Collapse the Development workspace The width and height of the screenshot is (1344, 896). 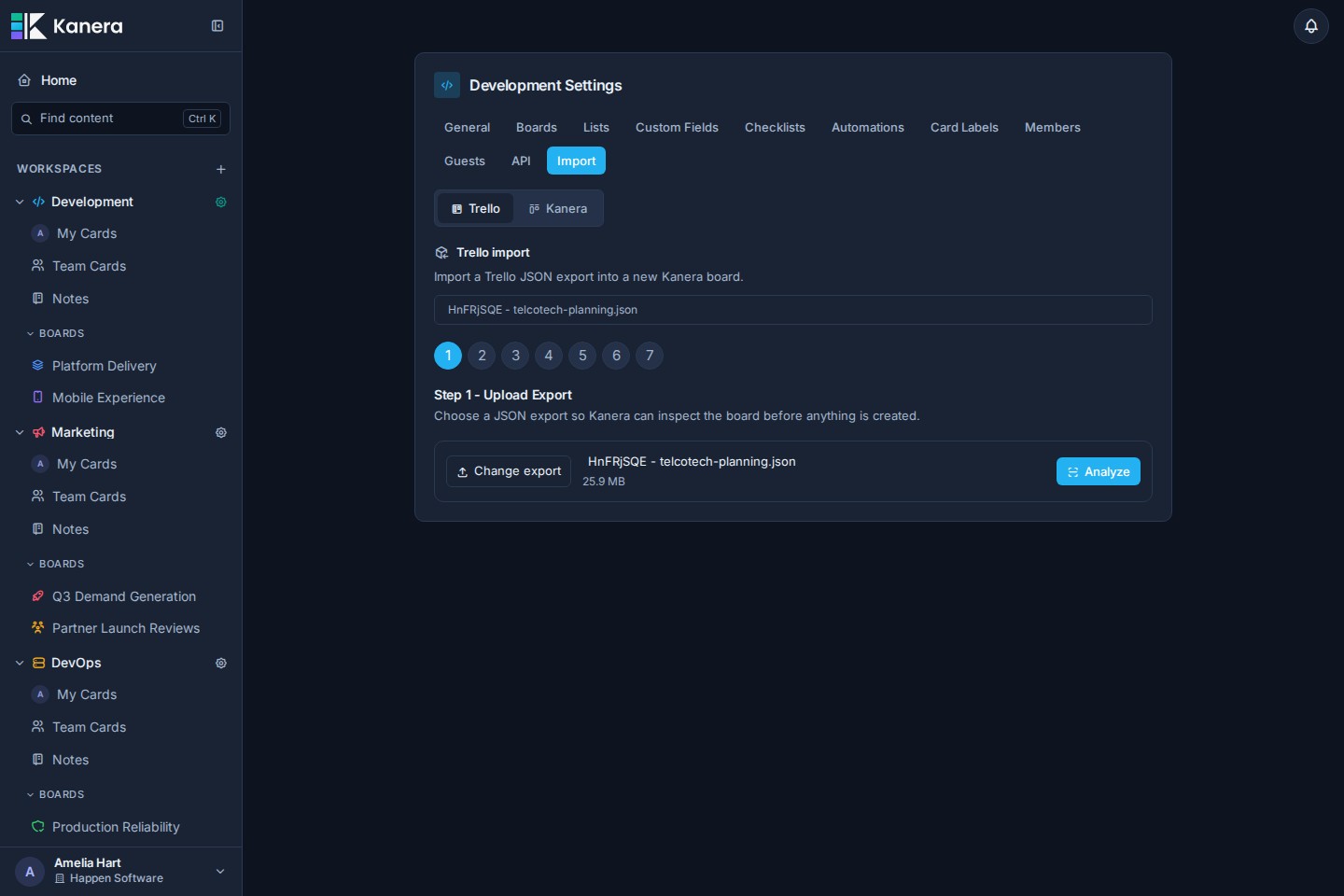tap(20, 202)
